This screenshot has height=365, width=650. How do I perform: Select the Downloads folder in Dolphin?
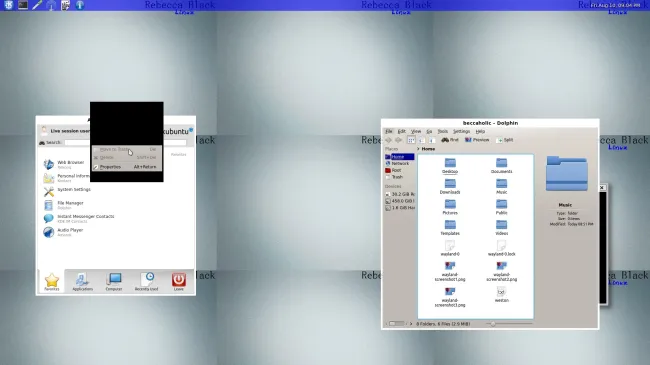coord(450,186)
